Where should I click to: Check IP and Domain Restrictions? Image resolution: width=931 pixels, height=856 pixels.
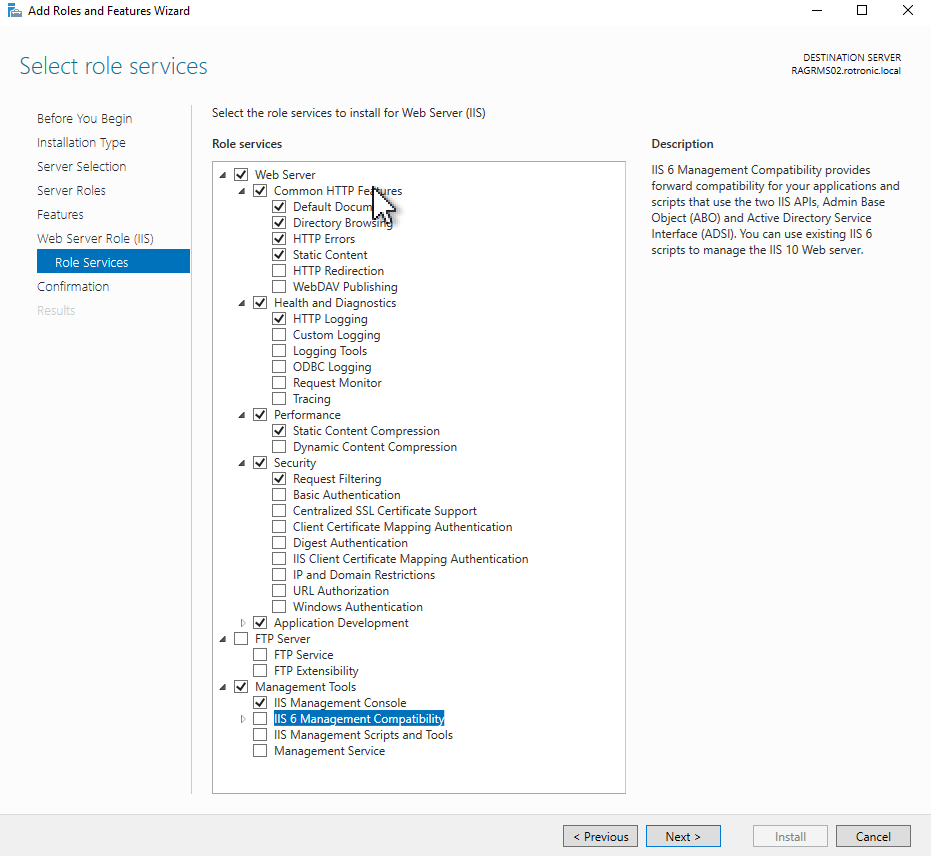(279, 575)
